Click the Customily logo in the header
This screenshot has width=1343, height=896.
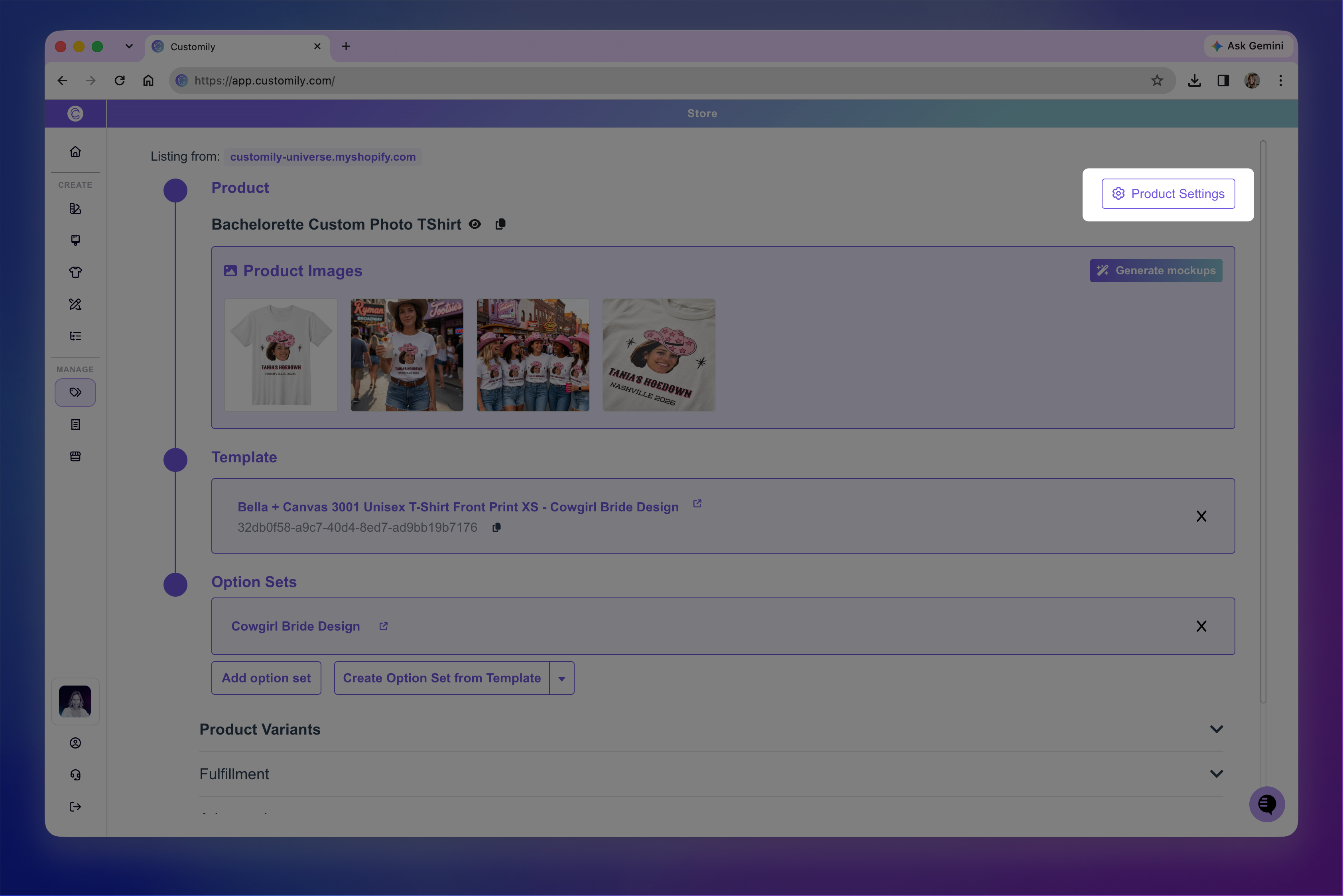(75, 114)
